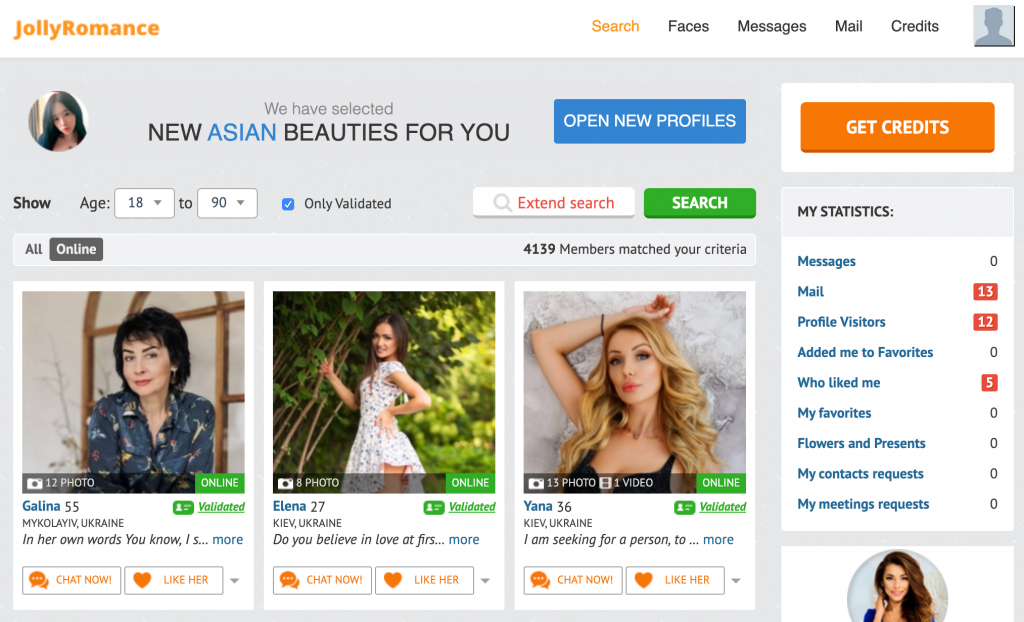1024x622 pixels.
Task: Open My meetings requests link
Action: 863,504
